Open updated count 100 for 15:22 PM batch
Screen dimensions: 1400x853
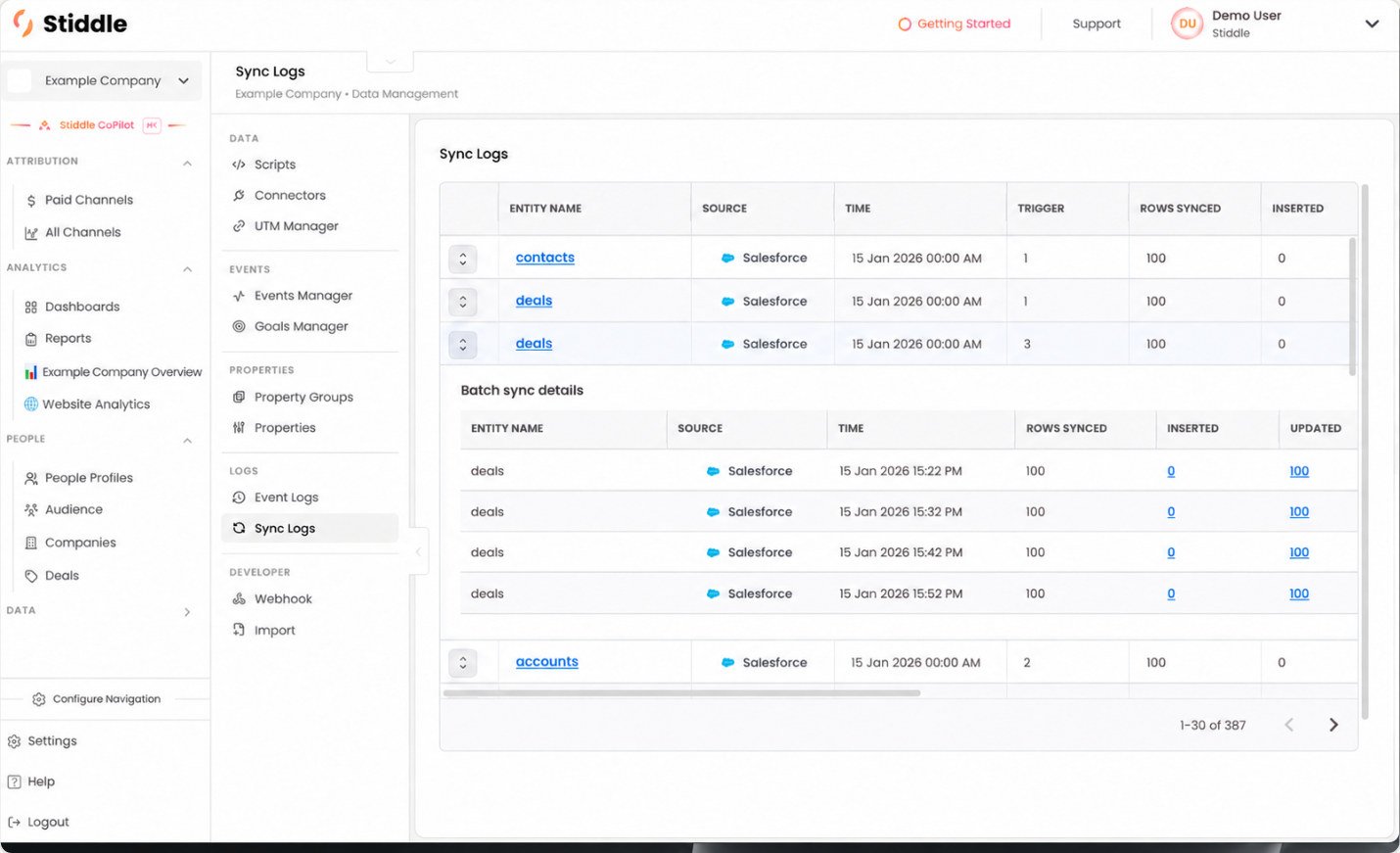[1299, 471]
